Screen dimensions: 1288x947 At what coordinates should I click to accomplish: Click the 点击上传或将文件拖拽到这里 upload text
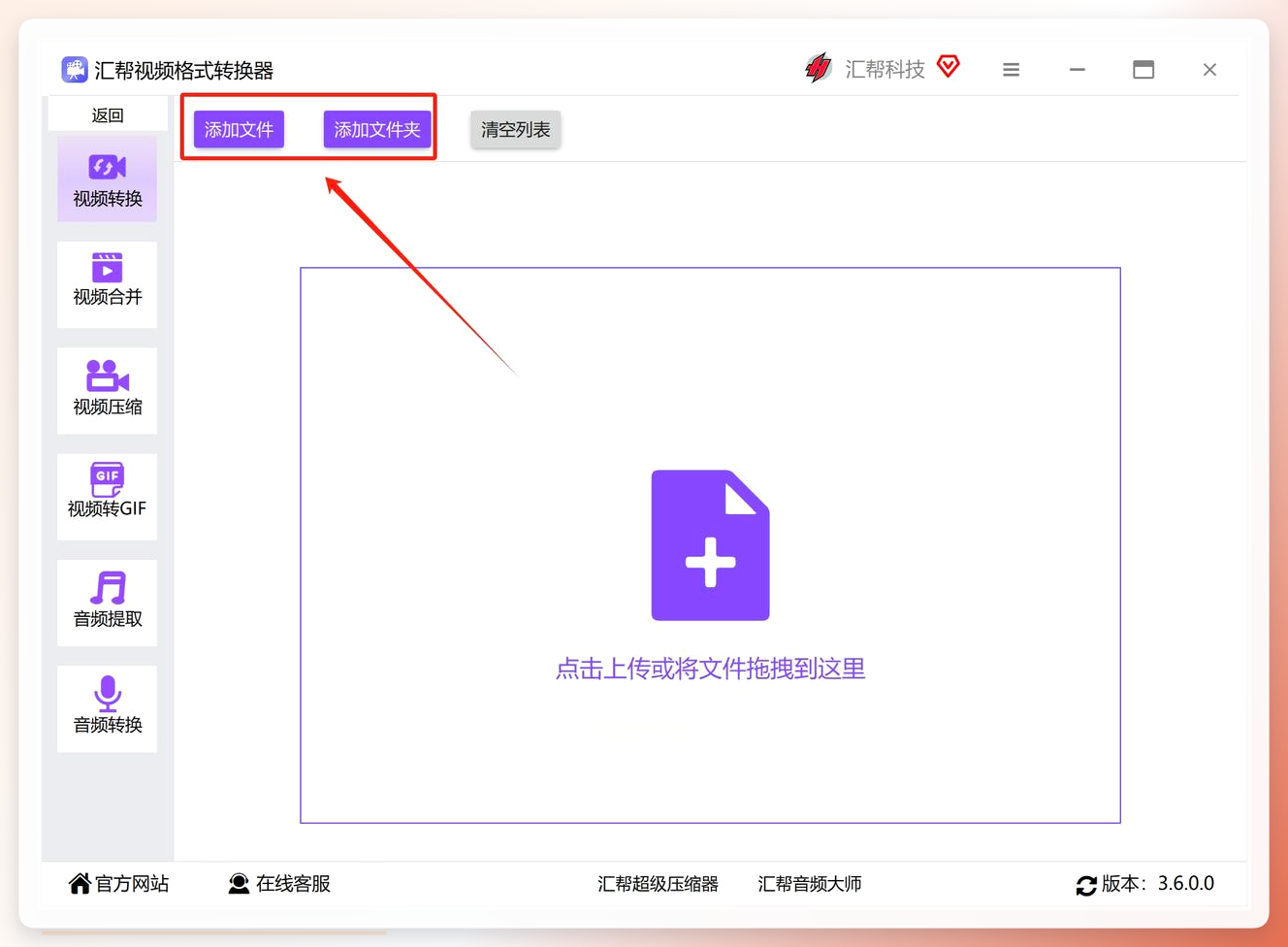(710, 669)
